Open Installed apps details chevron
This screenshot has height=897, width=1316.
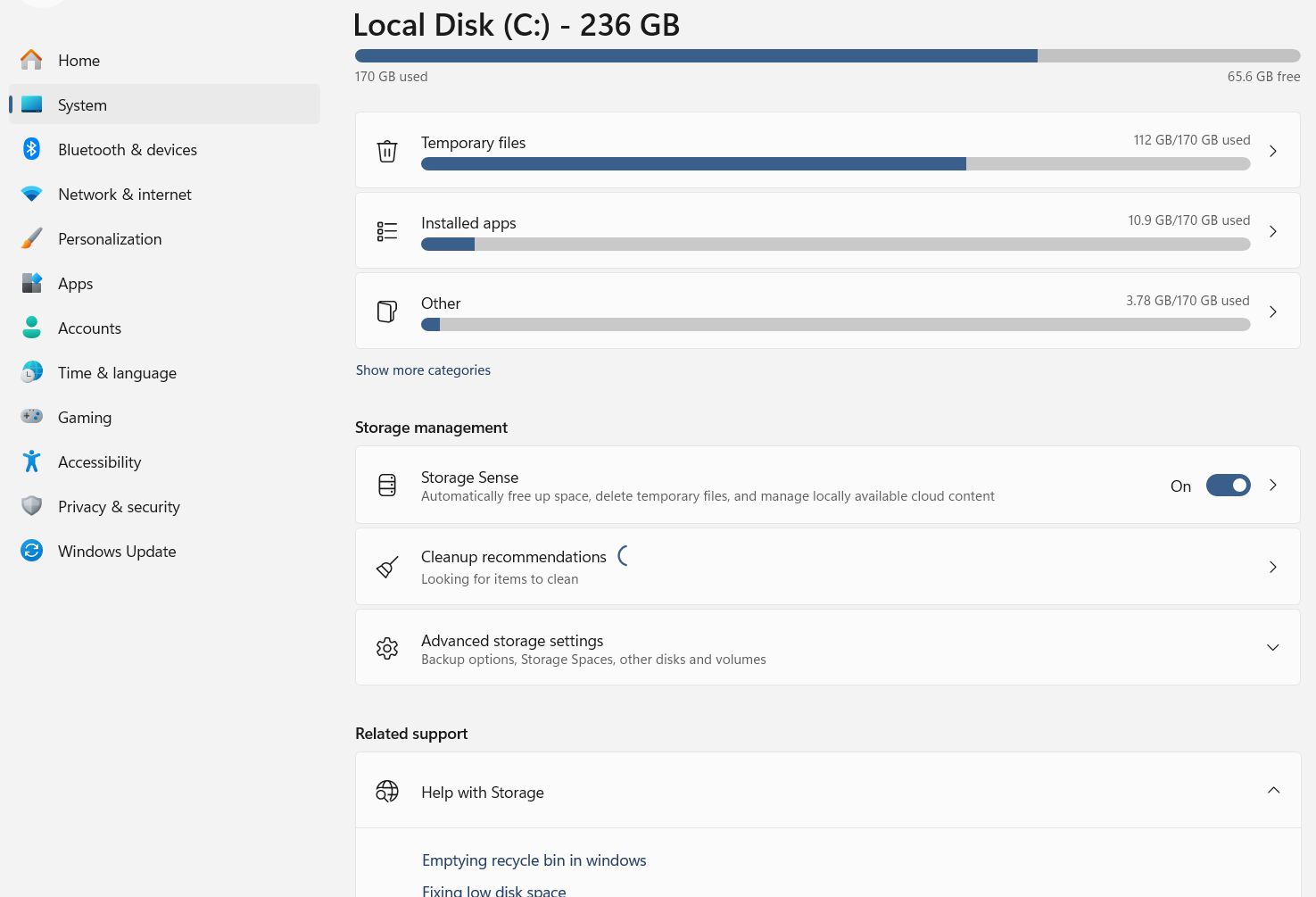point(1273,231)
